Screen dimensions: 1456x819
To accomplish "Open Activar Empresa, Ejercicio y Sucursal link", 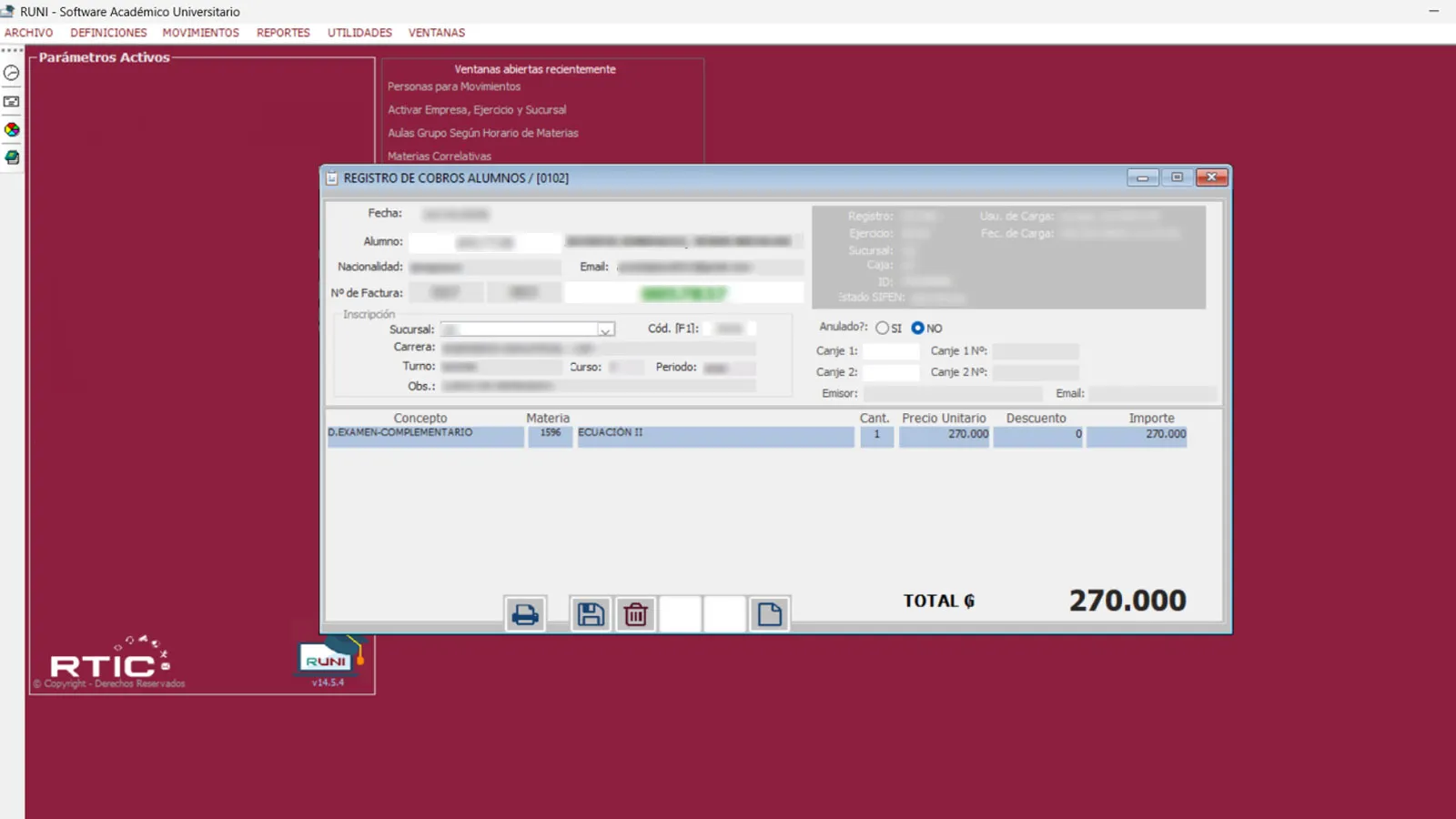I will tap(477, 109).
